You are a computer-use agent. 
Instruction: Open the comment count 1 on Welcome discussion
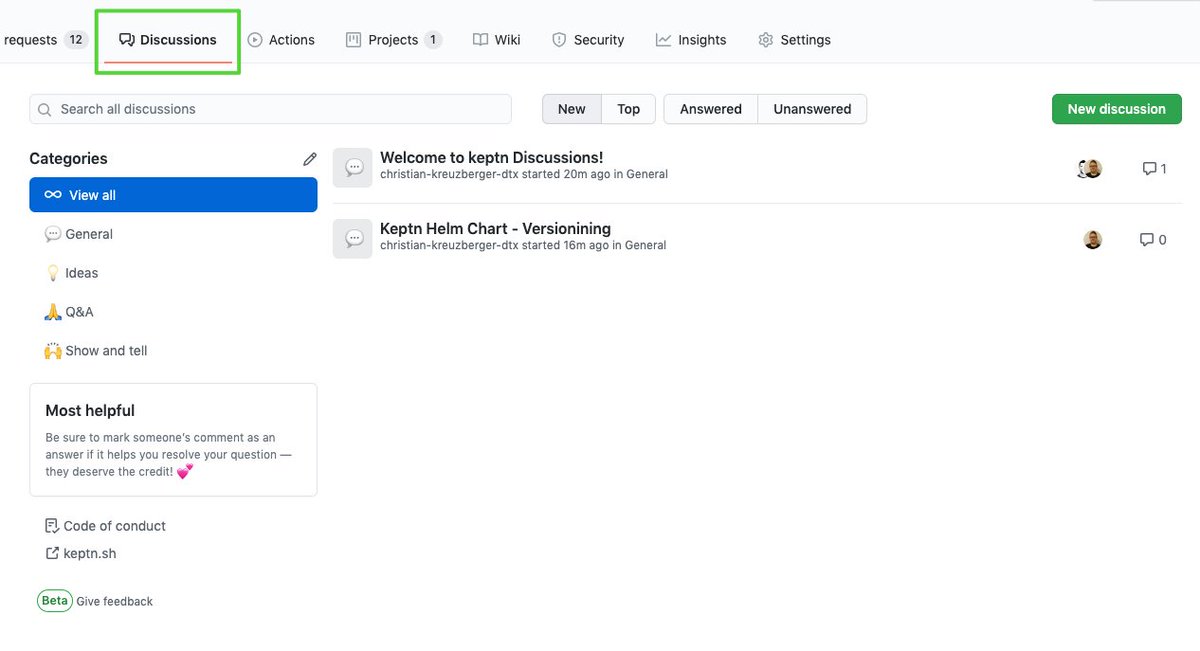[x=1154, y=169]
